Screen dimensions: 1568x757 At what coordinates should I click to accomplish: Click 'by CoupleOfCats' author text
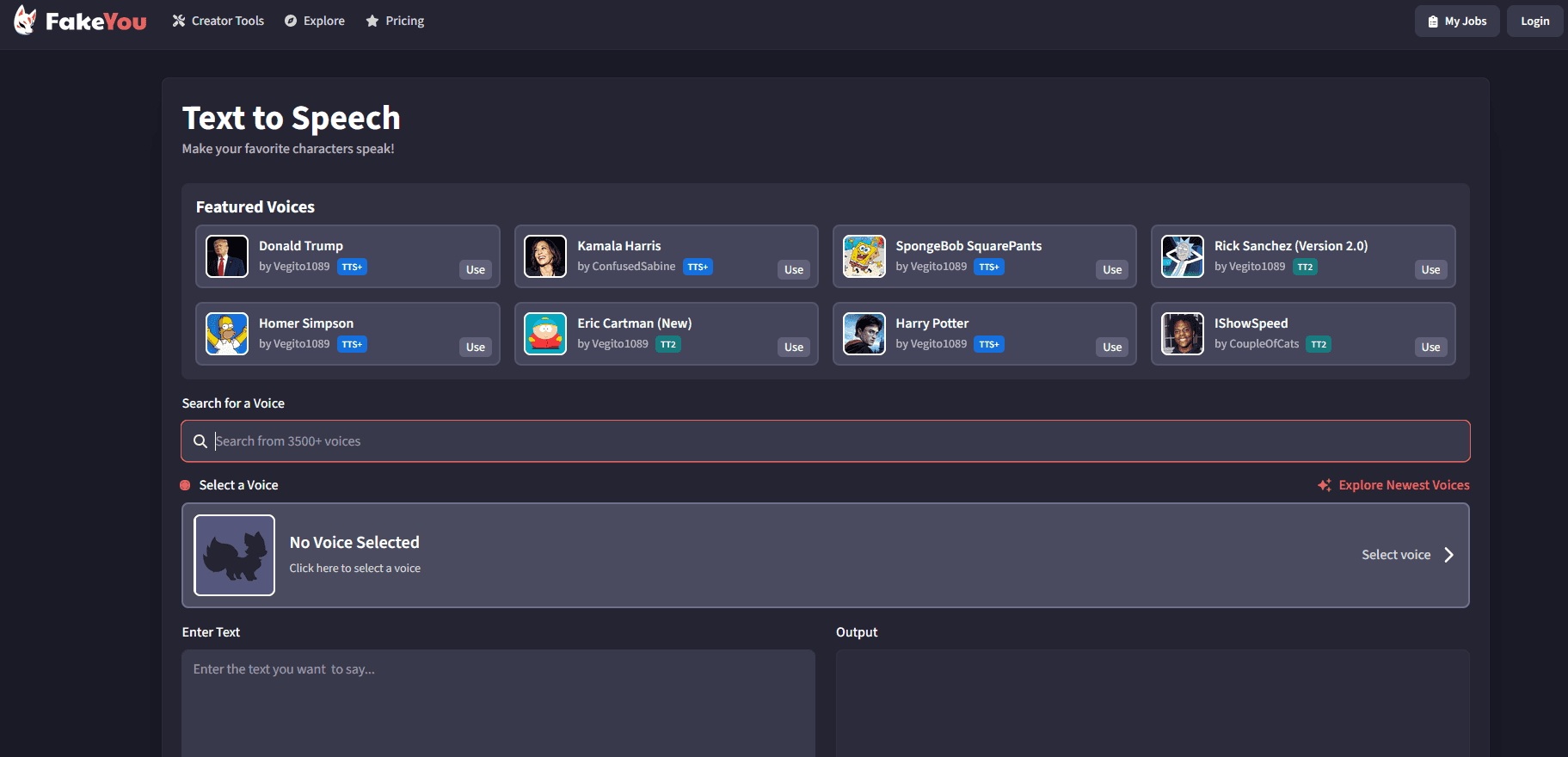click(x=1257, y=344)
